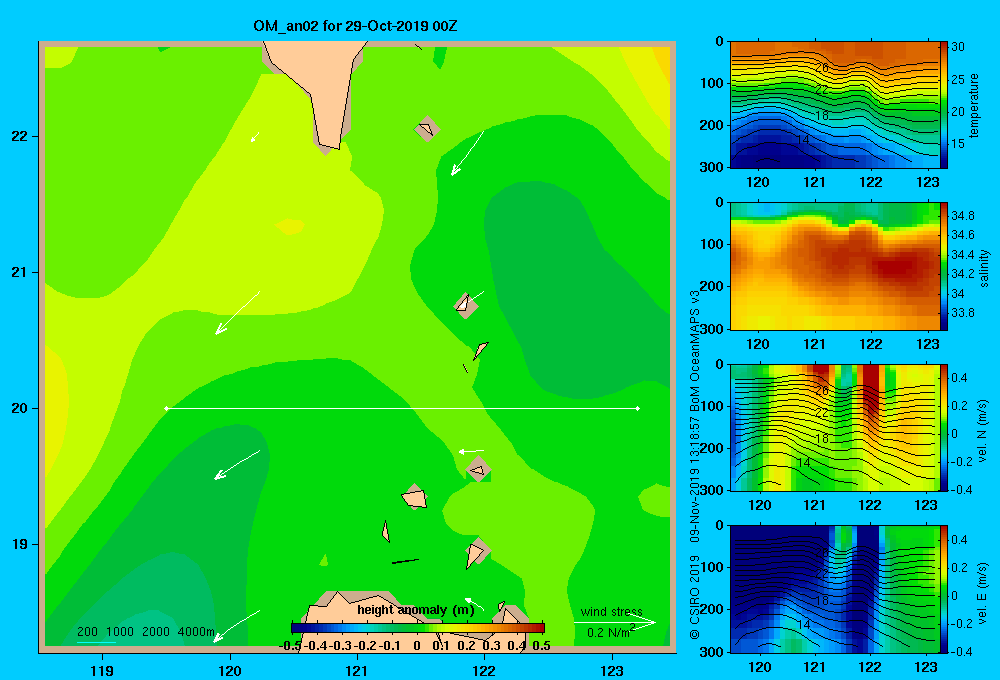Click latitude label '22' on map axis

point(20,137)
